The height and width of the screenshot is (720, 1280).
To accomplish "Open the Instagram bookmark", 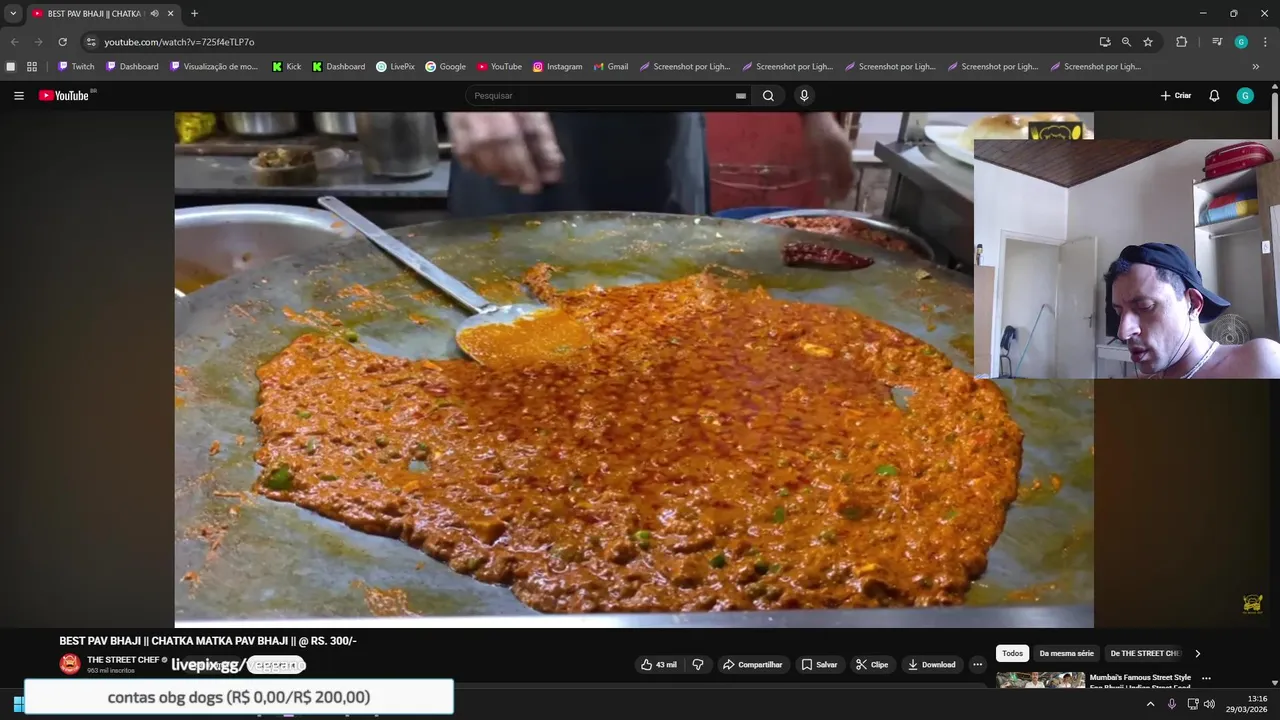I will pyautogui.click(x=557, y=67).
